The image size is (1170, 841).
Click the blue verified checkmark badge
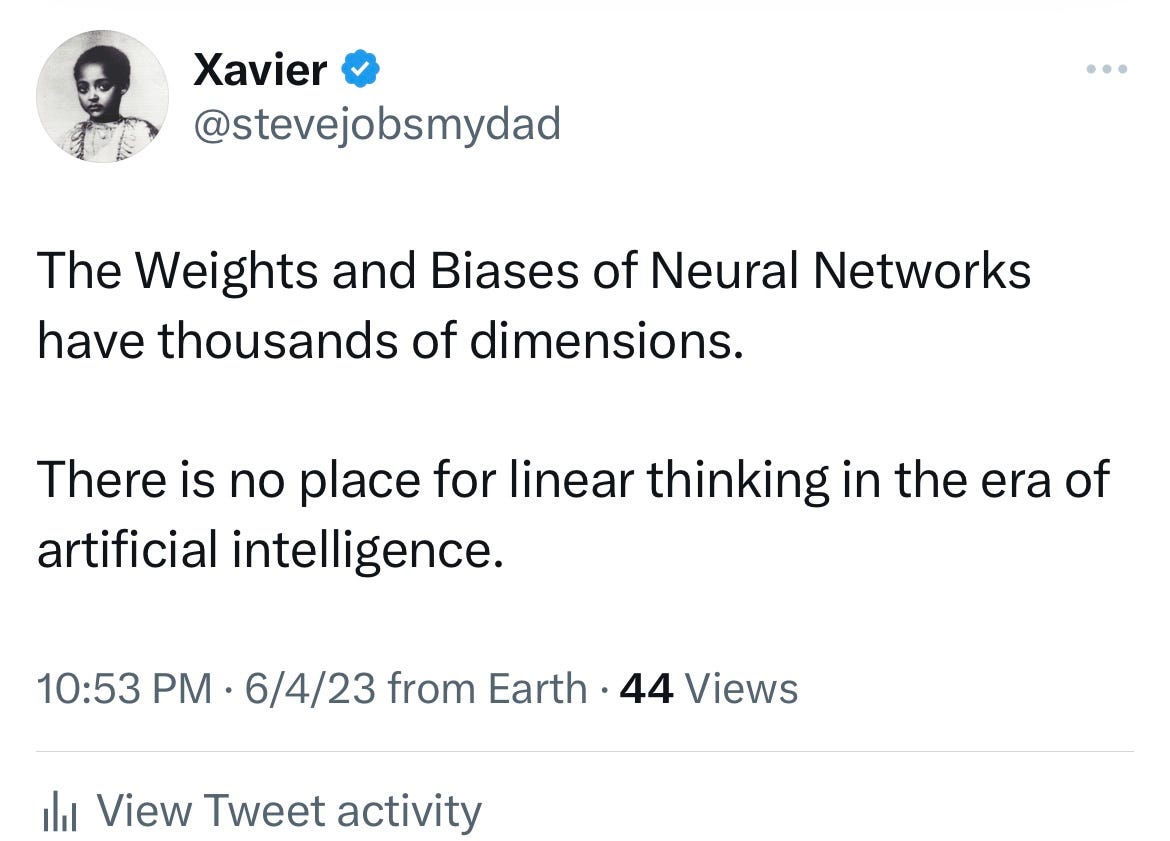point(360,69)
